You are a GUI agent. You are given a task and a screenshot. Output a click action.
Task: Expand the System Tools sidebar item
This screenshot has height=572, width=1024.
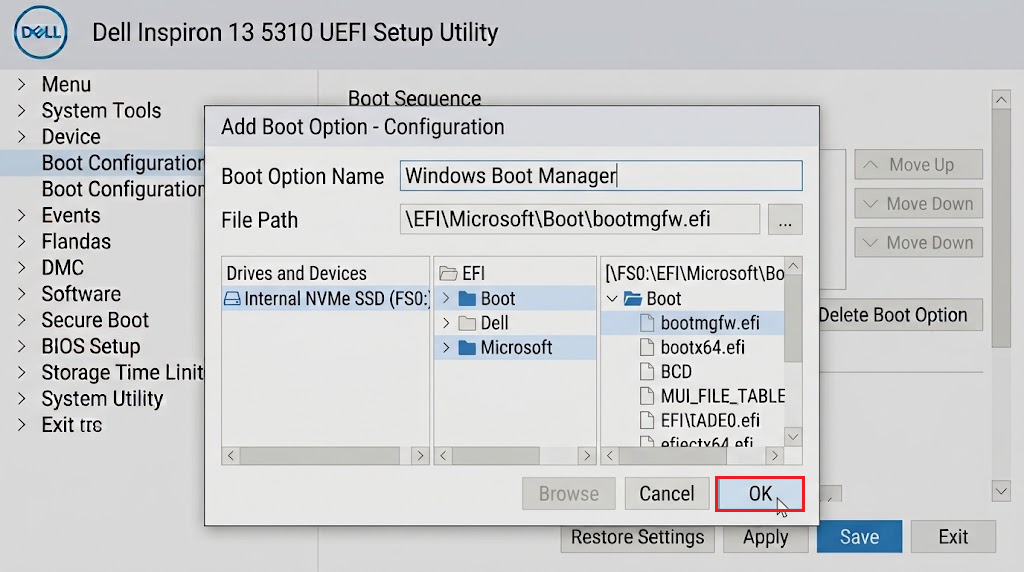point(22,110)
